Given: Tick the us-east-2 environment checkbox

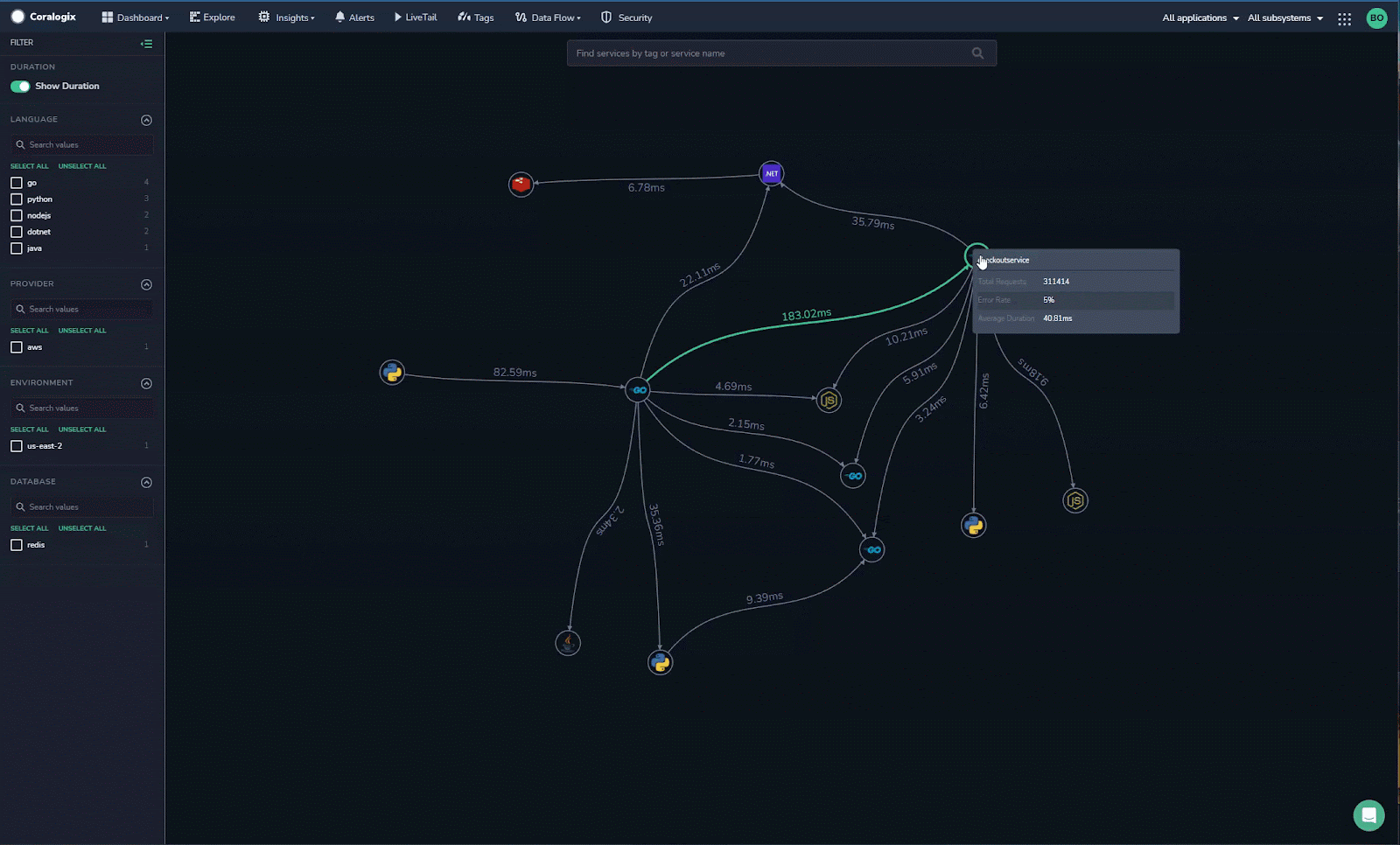Looking at the screenshot, I should 17,446.
